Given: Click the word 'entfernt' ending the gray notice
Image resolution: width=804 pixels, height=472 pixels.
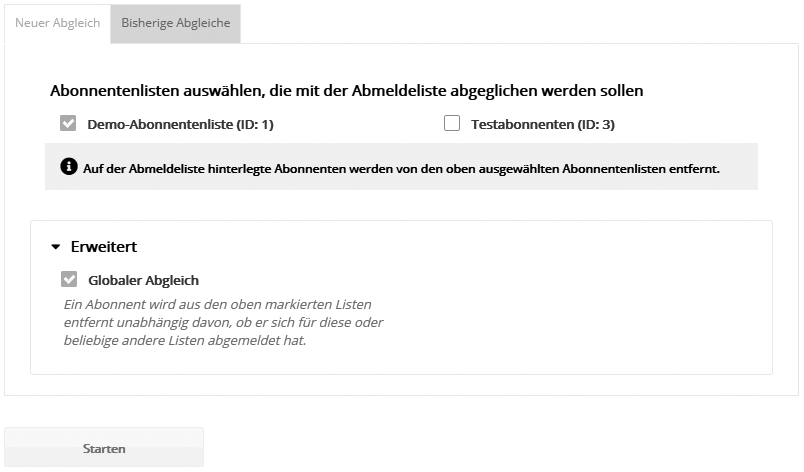Looking at the screenshot, I should [x=695, y=168].
